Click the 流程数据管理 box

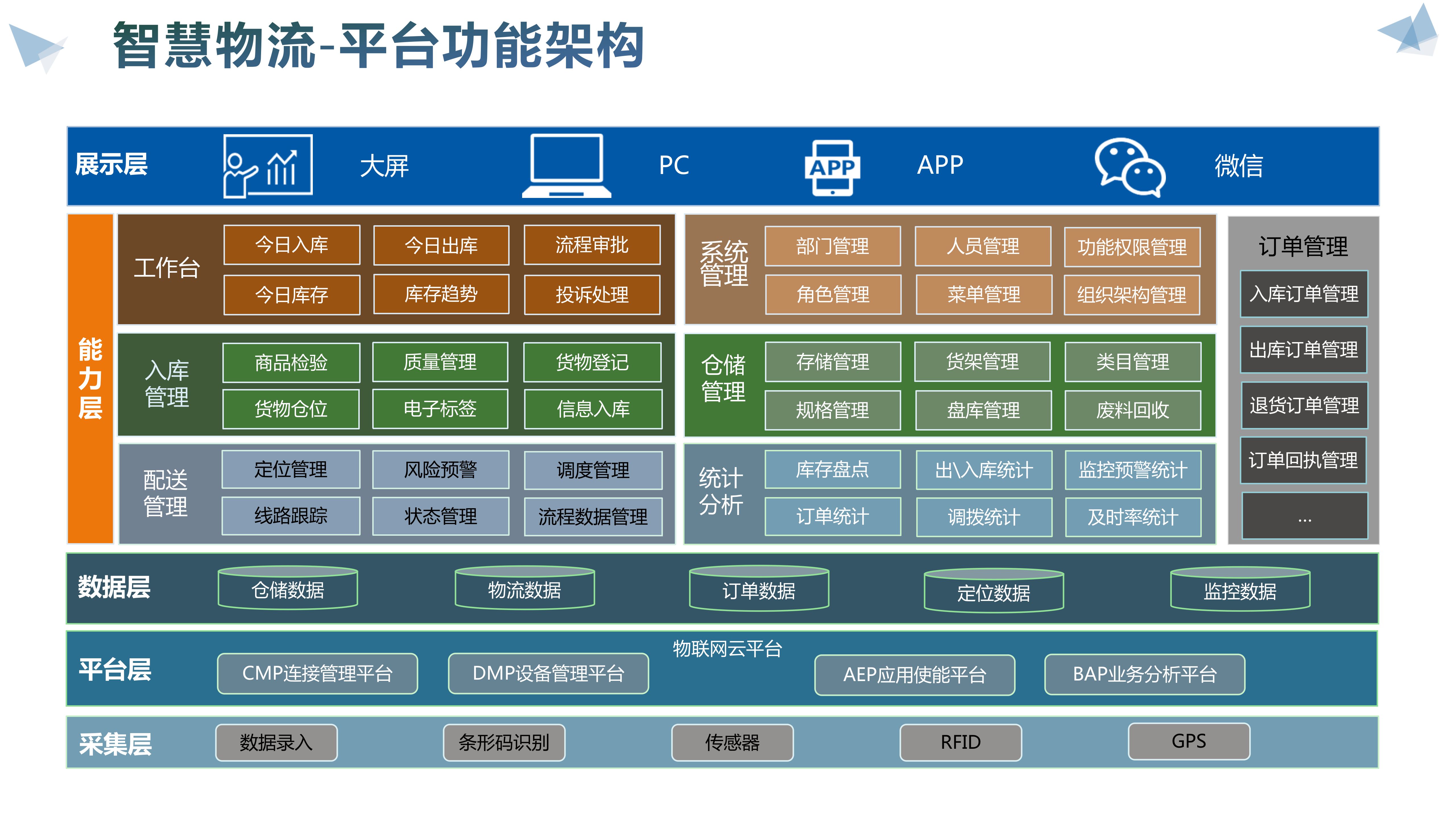coord(593,517)
